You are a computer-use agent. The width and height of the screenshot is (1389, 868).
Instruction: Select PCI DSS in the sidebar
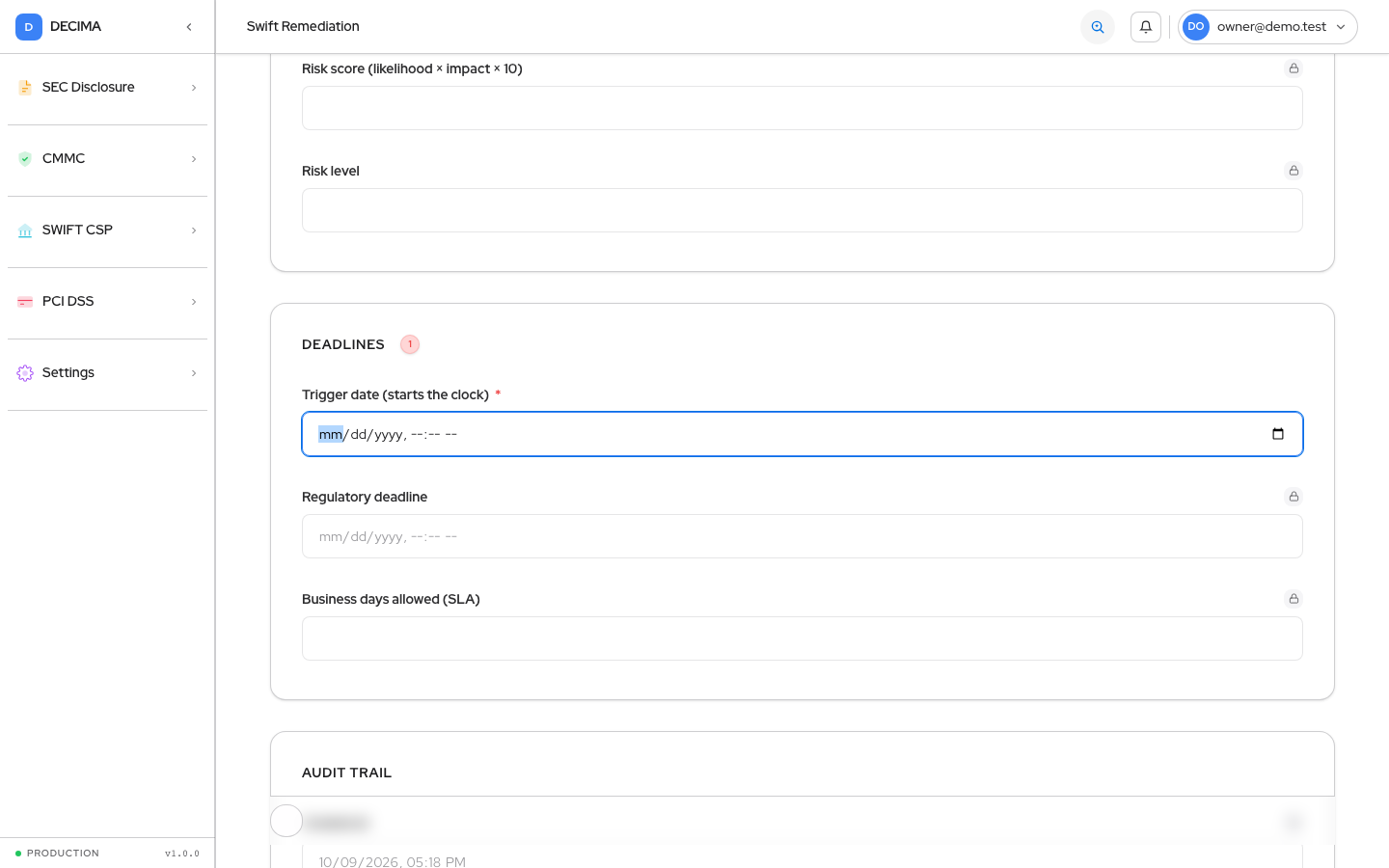(x=108, y=302)
